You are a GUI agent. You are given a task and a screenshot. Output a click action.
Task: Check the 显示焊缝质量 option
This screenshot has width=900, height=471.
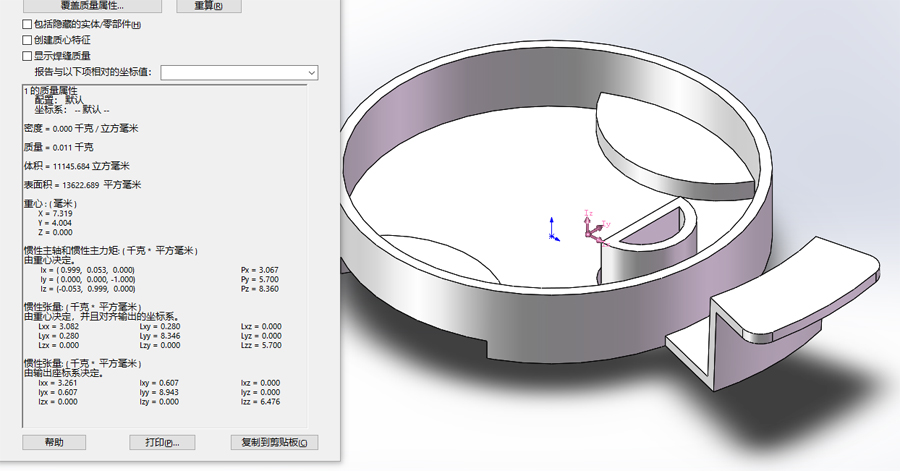pos(27,56)
